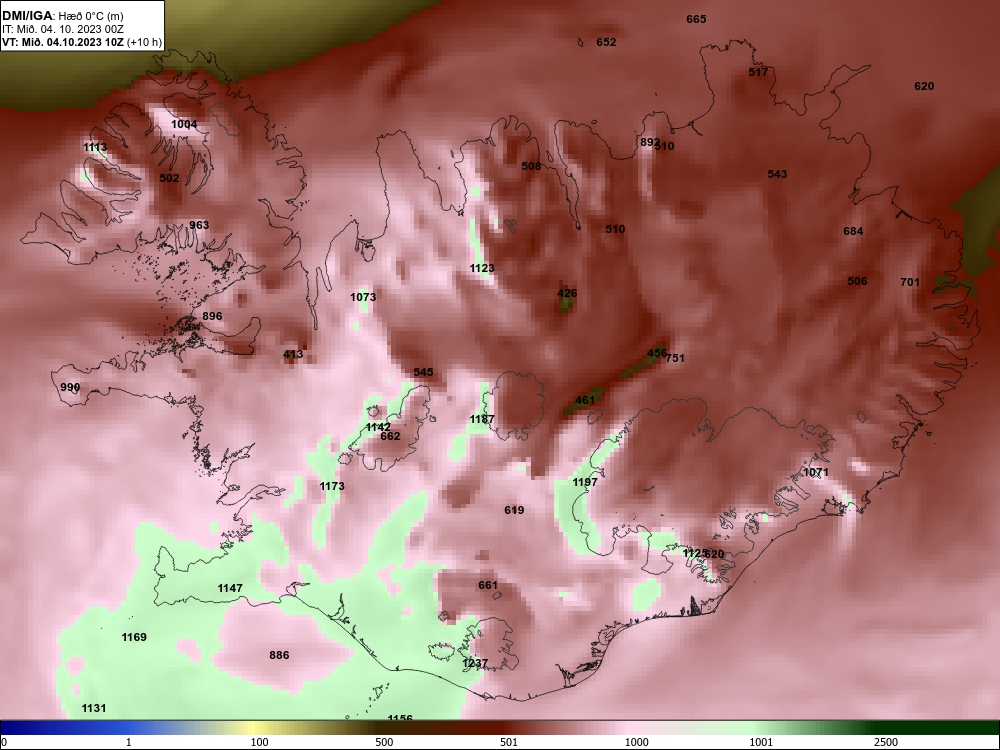Click the 1147 value on Reykjanes

pyautogui.click(x=230, y=588)
